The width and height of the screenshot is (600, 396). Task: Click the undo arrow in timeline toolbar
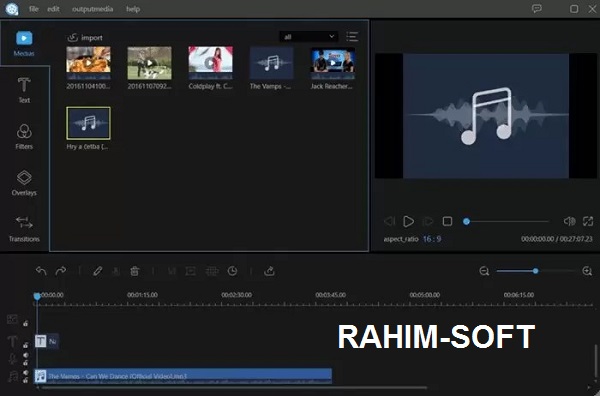tap(41, 271)
